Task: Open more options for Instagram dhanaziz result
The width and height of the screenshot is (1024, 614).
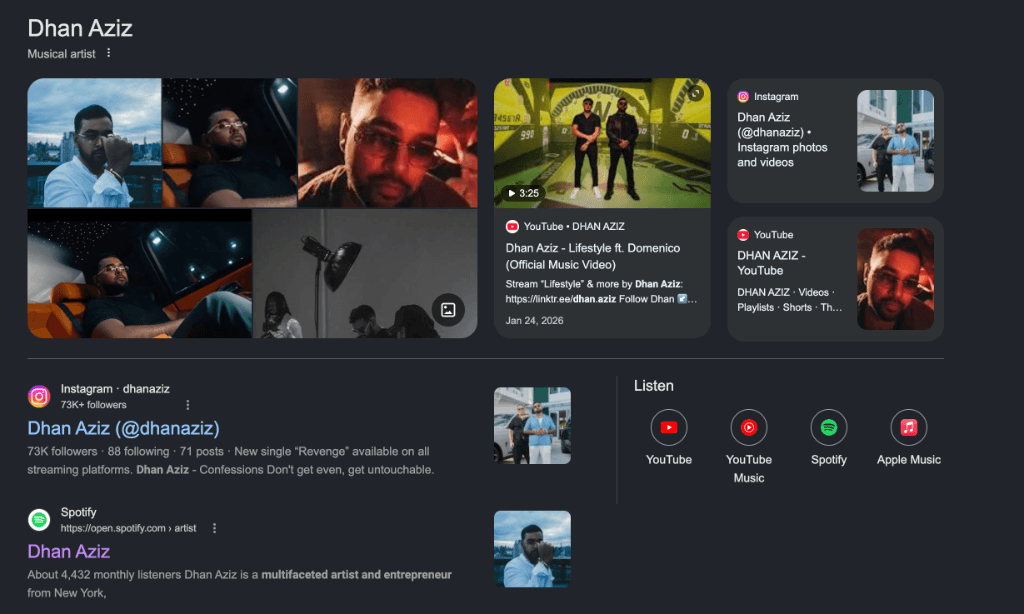Action: click(x=187, y=405)
